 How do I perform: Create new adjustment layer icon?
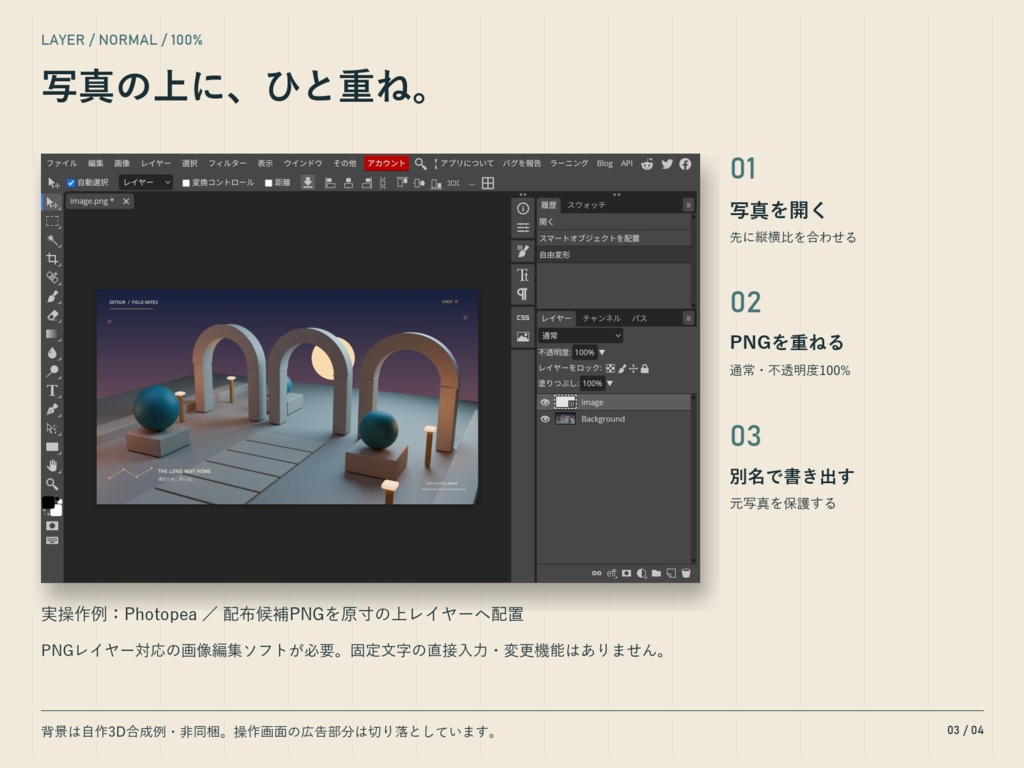(x=641, y=573)
